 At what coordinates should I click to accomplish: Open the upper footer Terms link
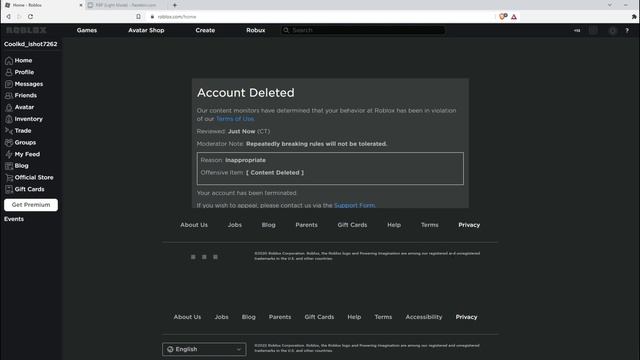[430, 225]
